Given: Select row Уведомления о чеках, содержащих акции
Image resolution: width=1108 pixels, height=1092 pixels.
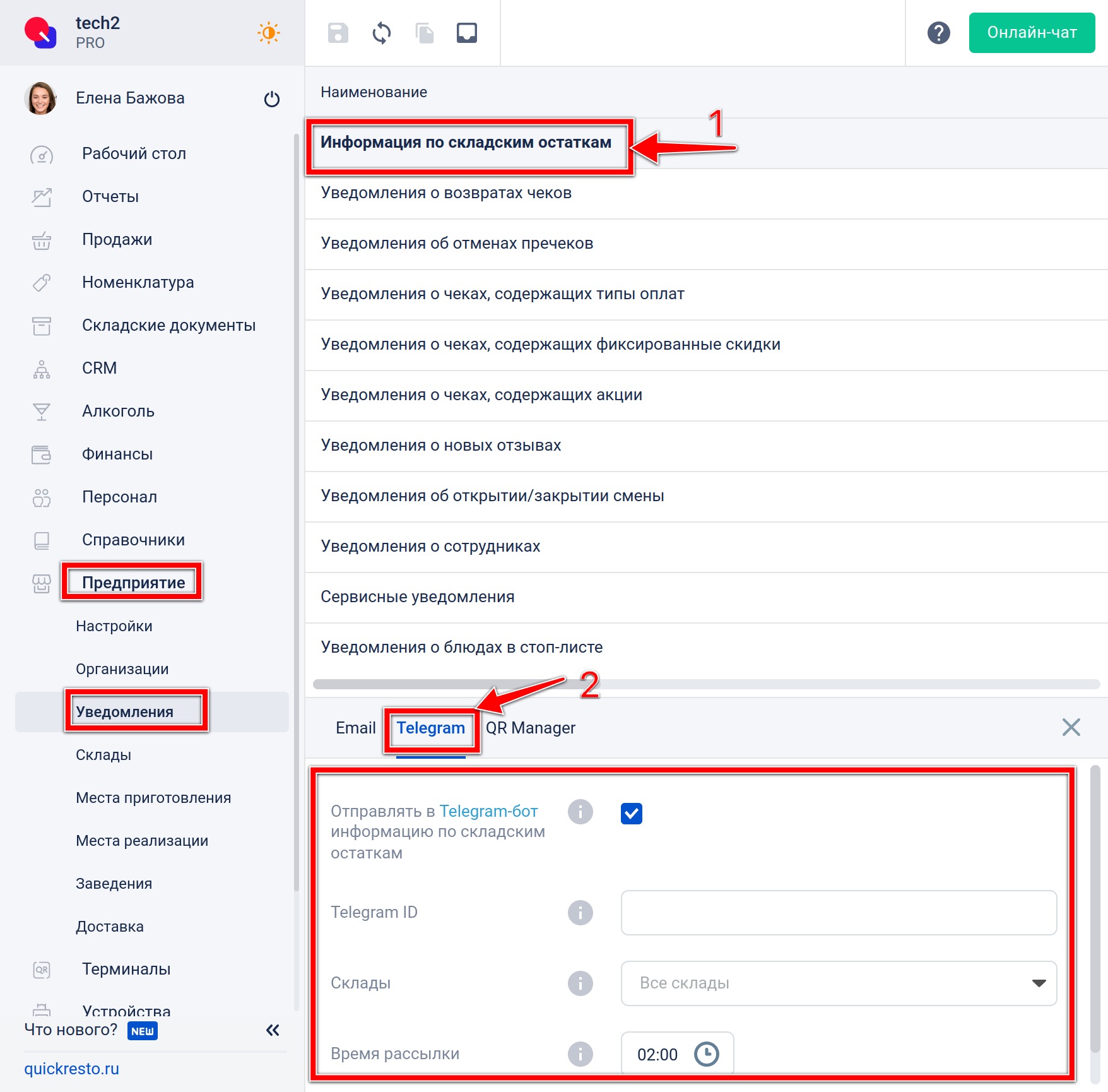Looking at the screenshot, I should point(706,396).
